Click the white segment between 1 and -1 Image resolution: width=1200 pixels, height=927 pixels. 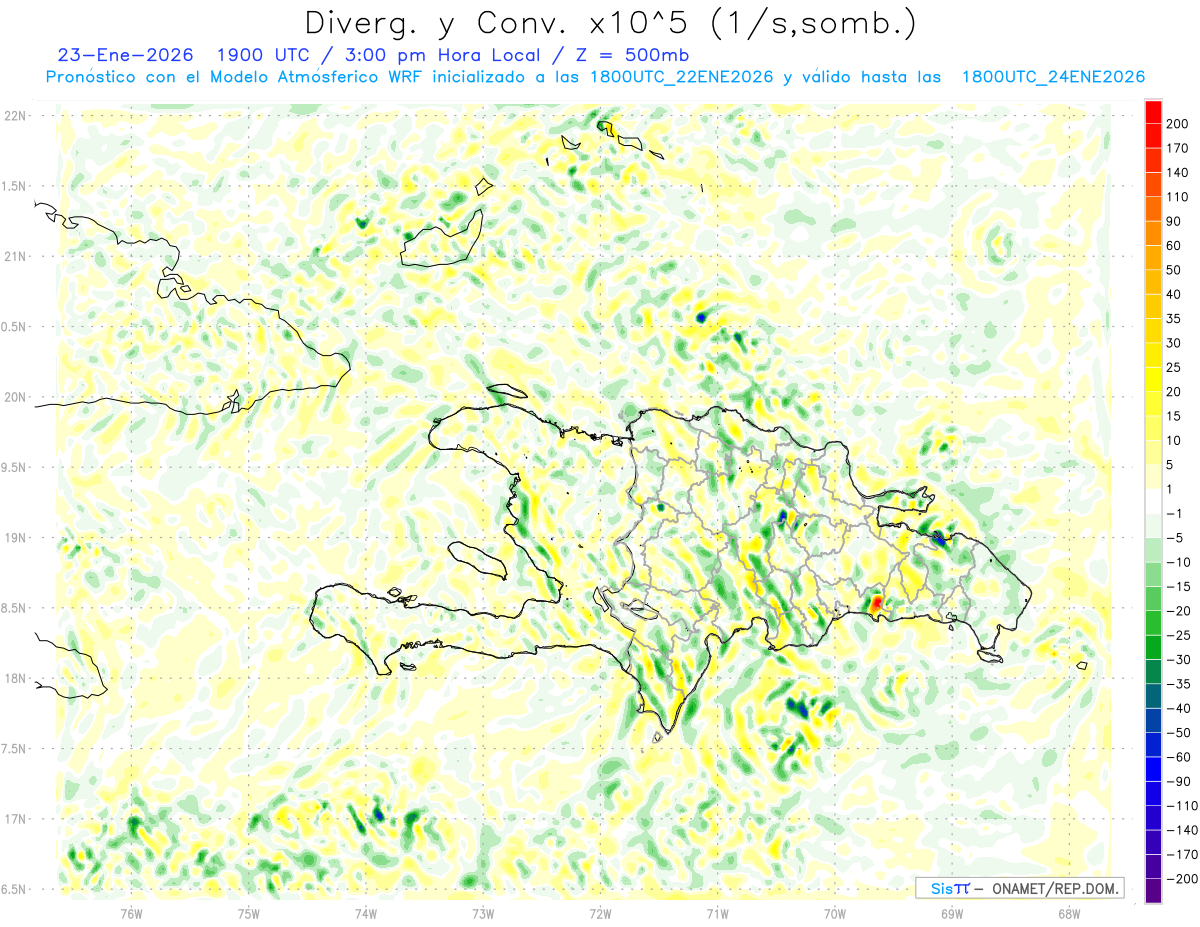(1153, 501)
